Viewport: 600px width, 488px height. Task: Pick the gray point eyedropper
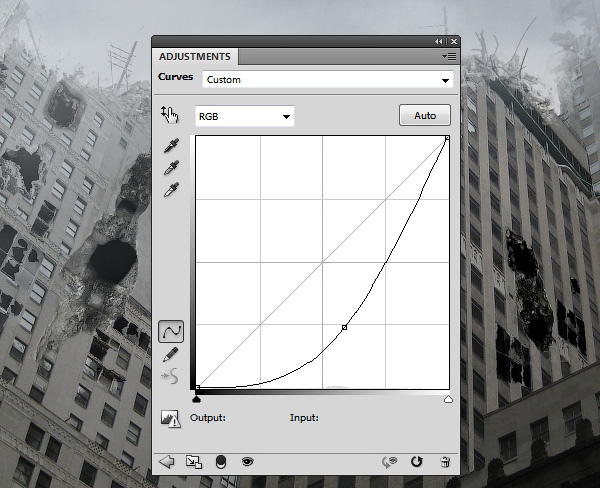pyautogui.click(x=171, y=168)
